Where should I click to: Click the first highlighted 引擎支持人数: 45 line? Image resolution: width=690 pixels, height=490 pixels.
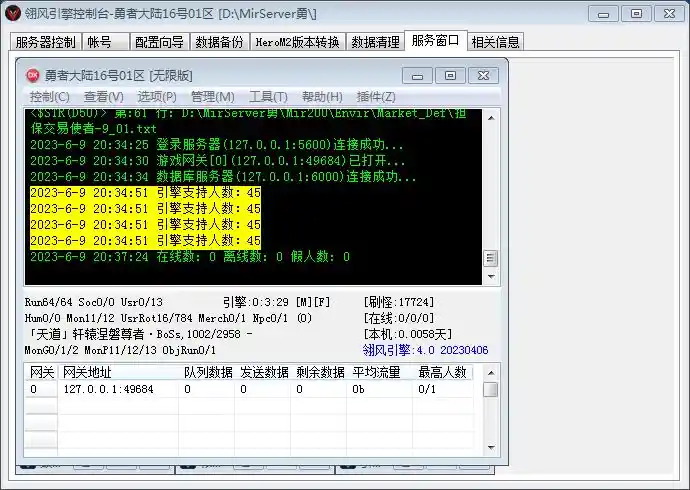point(145,193)
